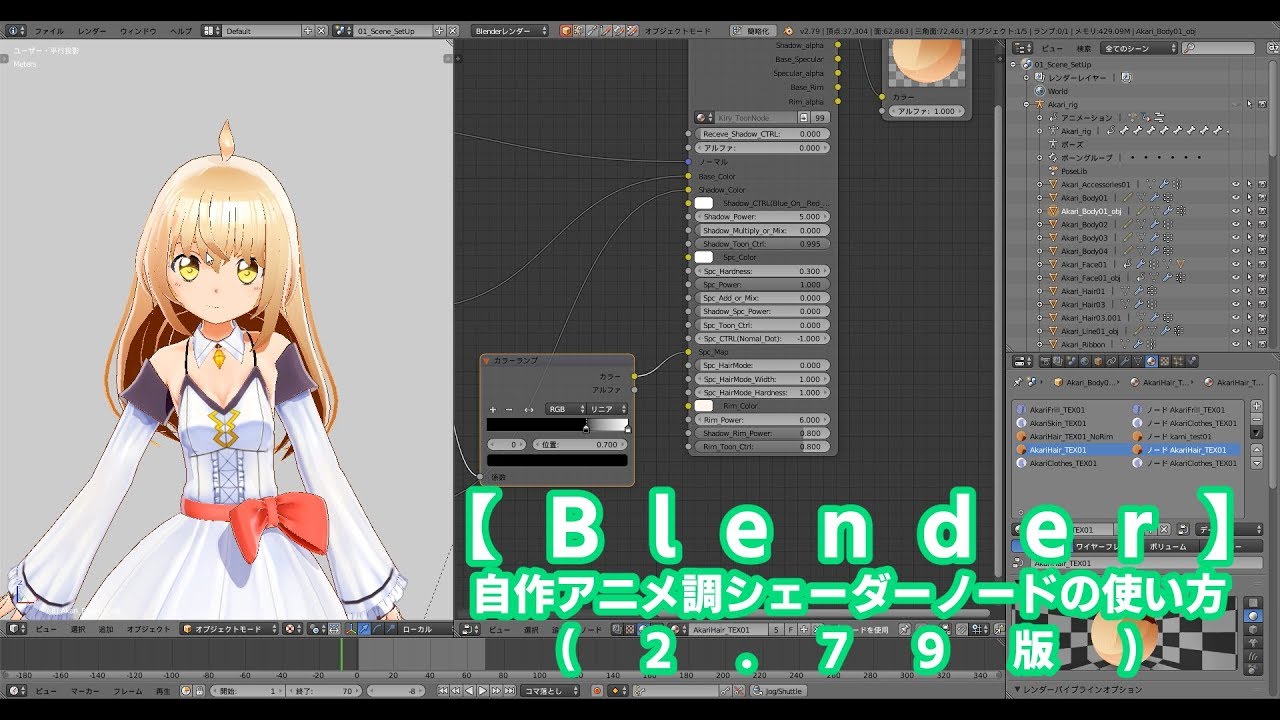Click the color ramp gradient bar
Screen dimensions: 1280x720
click(x=558, y=425)
